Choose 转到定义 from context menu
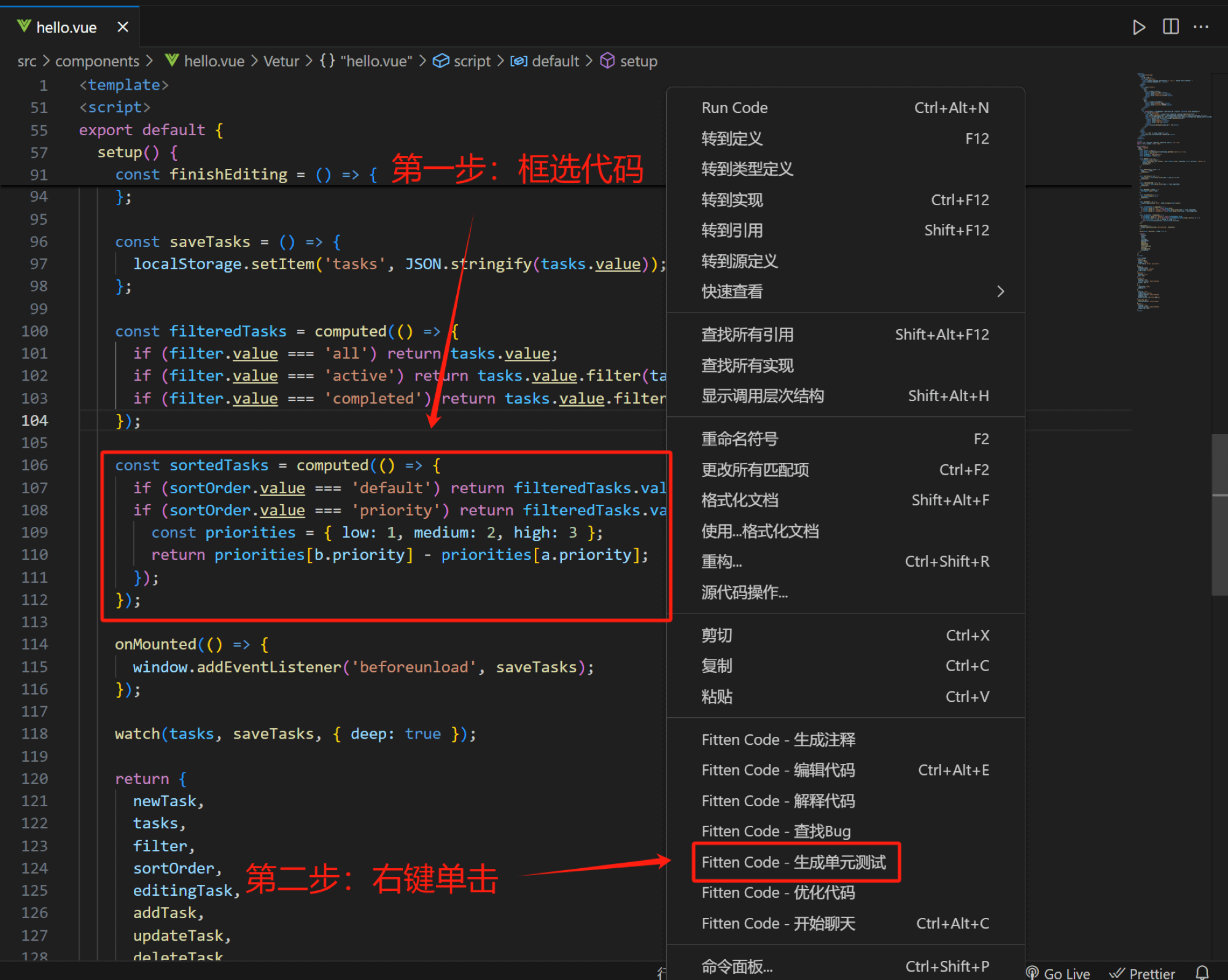The height and width of the screenshot is (980, 1228). pos(845,139)
